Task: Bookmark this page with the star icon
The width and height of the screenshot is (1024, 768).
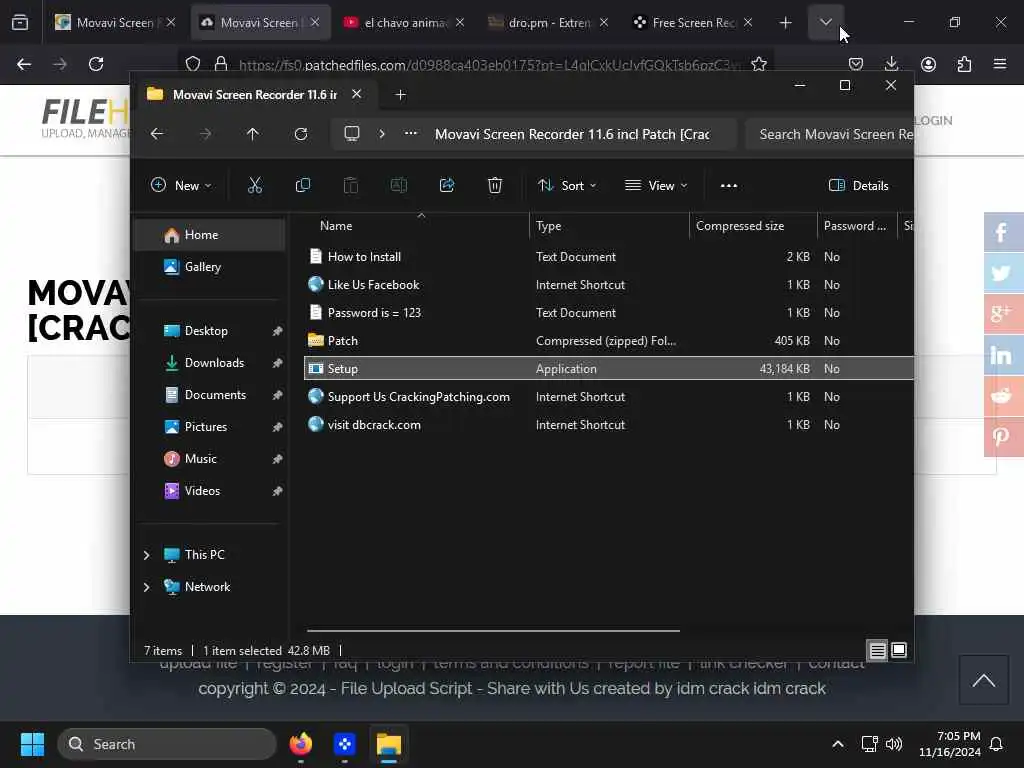Action: [759, 64]
